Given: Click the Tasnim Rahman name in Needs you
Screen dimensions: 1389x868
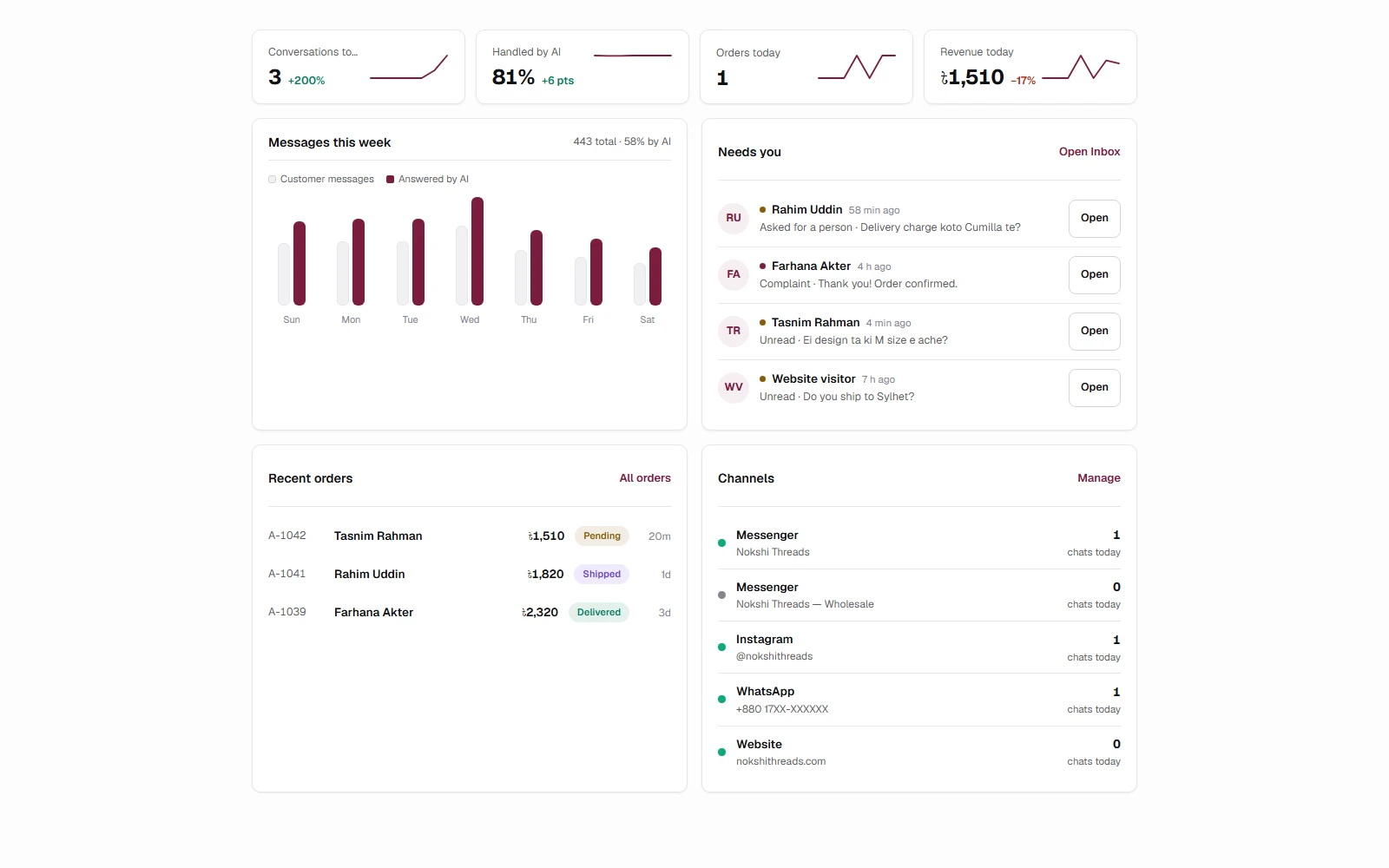Looking at the screenshot, I should (x=815, y=323).
